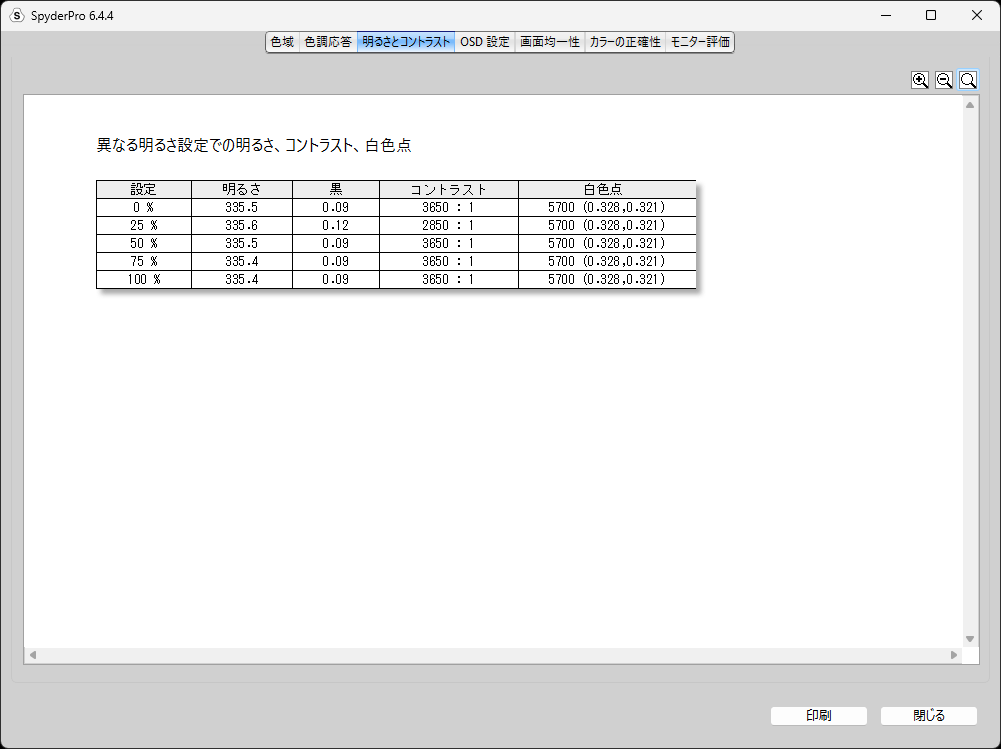Select the fit-to-view magnifier icon
This screenshot has width=1001, height=749.
968,80
